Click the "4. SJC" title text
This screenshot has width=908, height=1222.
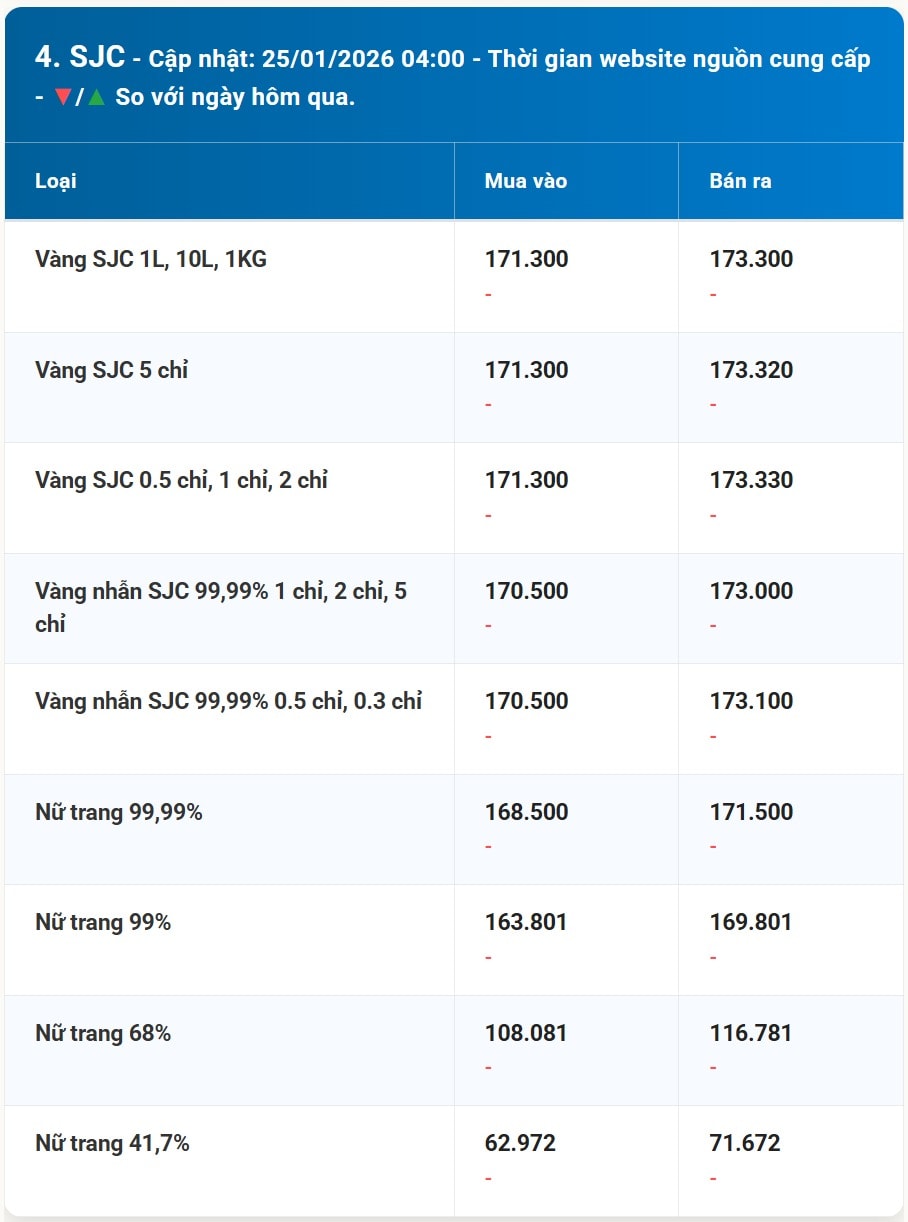point(80,57)
